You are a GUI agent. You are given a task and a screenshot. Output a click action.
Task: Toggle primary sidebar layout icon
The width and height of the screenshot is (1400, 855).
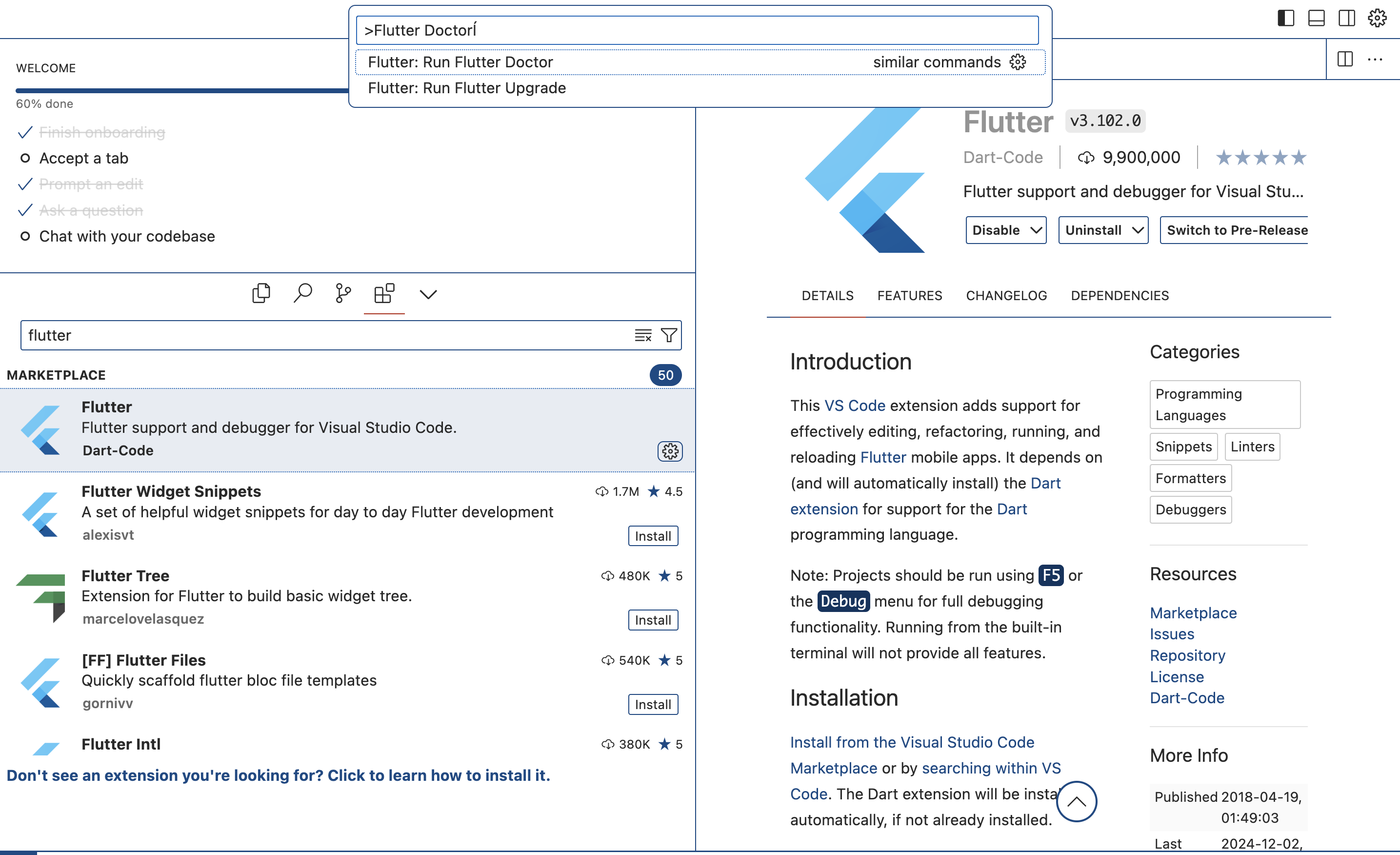pos(1286,18)
